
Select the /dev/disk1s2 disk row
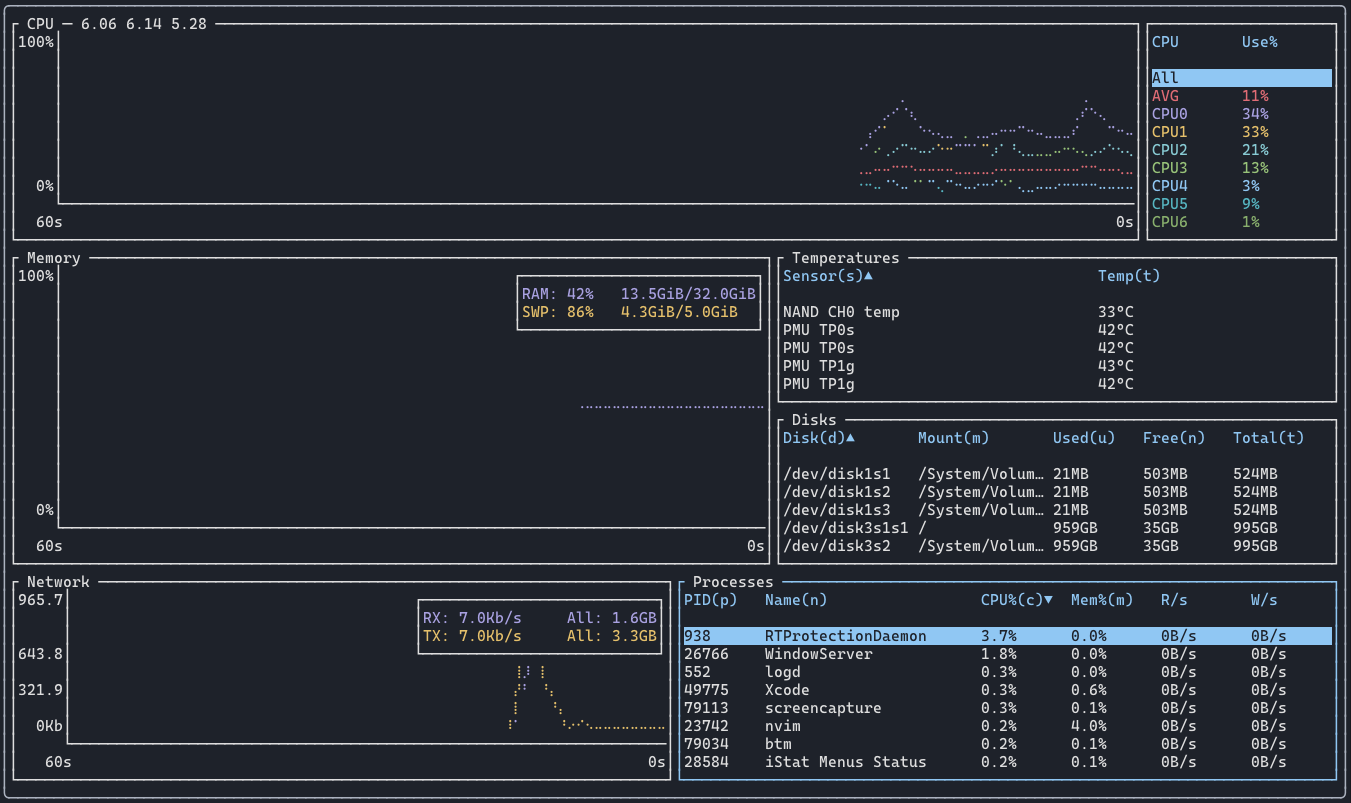tap(1057, 492)
